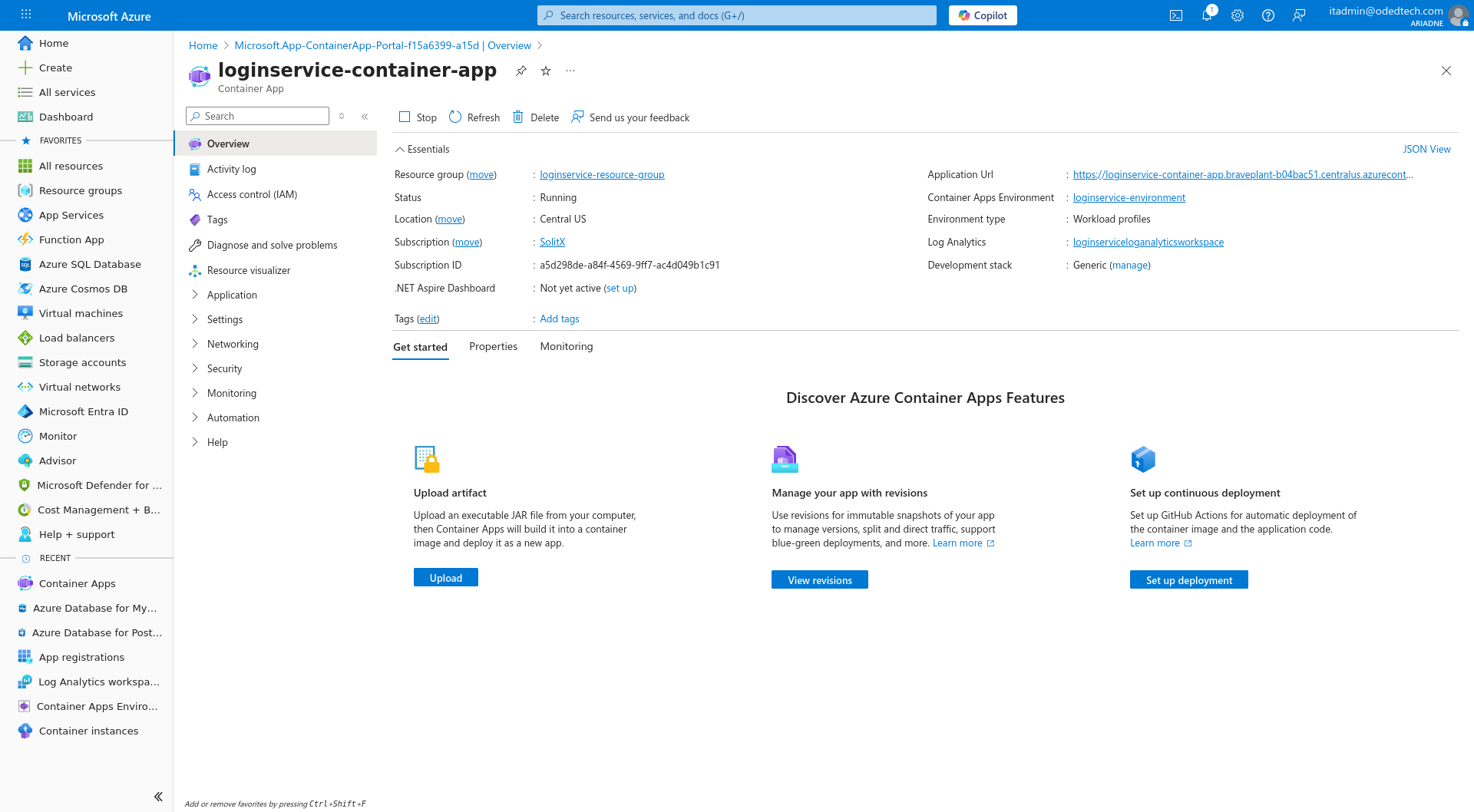Open the more options ellipsis beside title

pos(570,71)
